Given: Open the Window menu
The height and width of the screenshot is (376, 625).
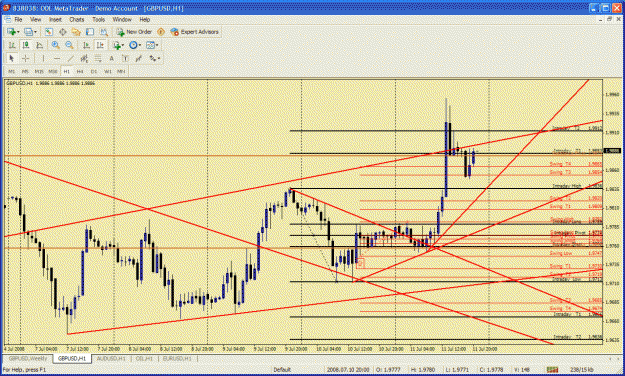Looking at the screenshot, I should [122, 20].
